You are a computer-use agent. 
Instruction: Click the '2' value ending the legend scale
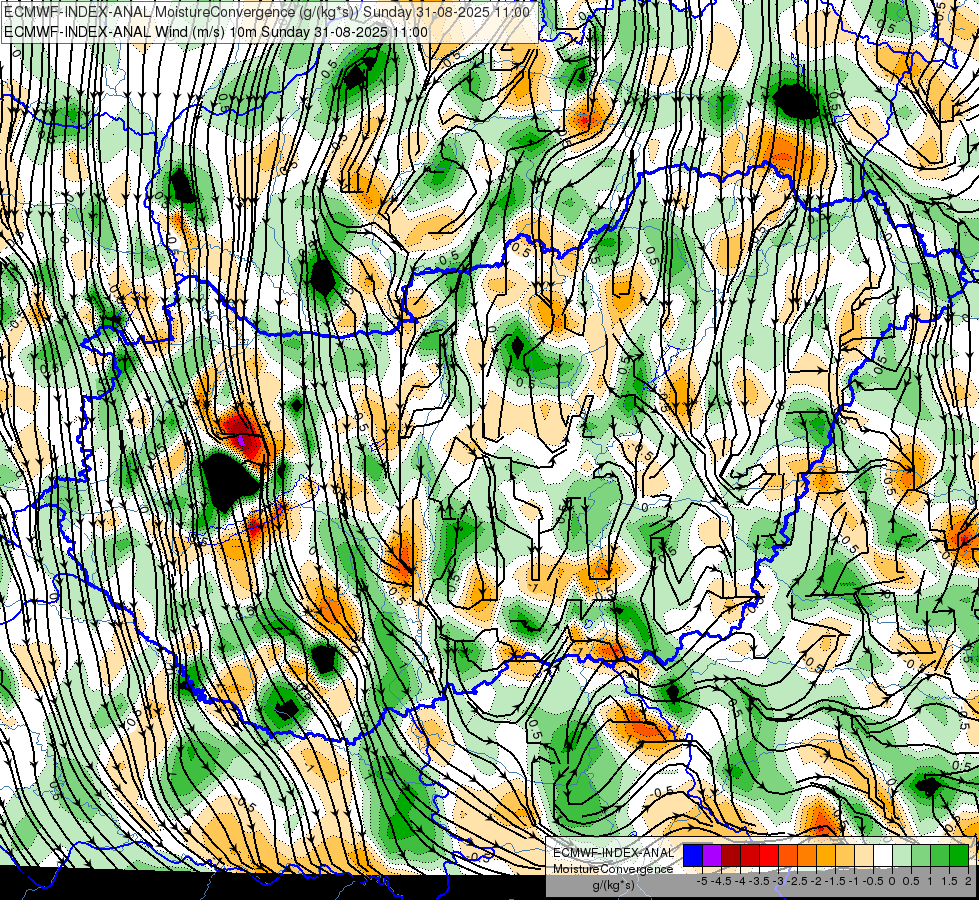(x=968, y=881)
